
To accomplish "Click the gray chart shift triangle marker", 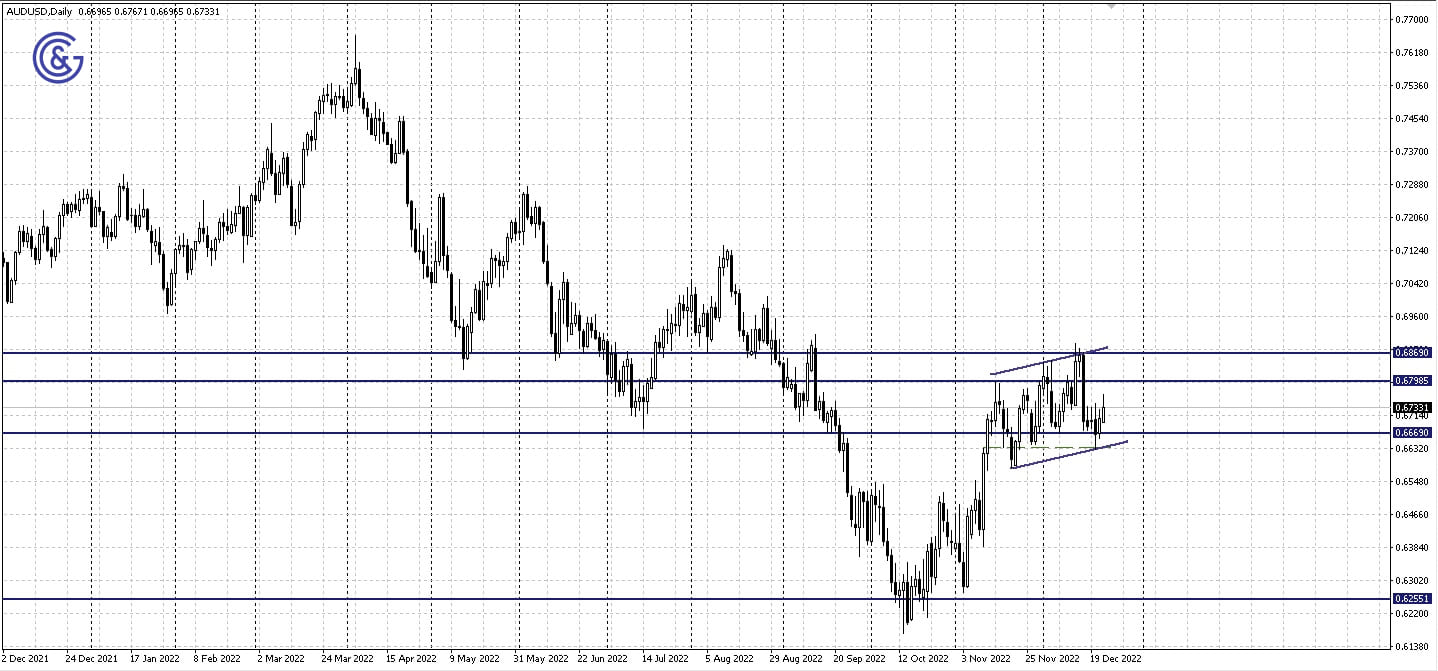I will [x=1110, y=6].
